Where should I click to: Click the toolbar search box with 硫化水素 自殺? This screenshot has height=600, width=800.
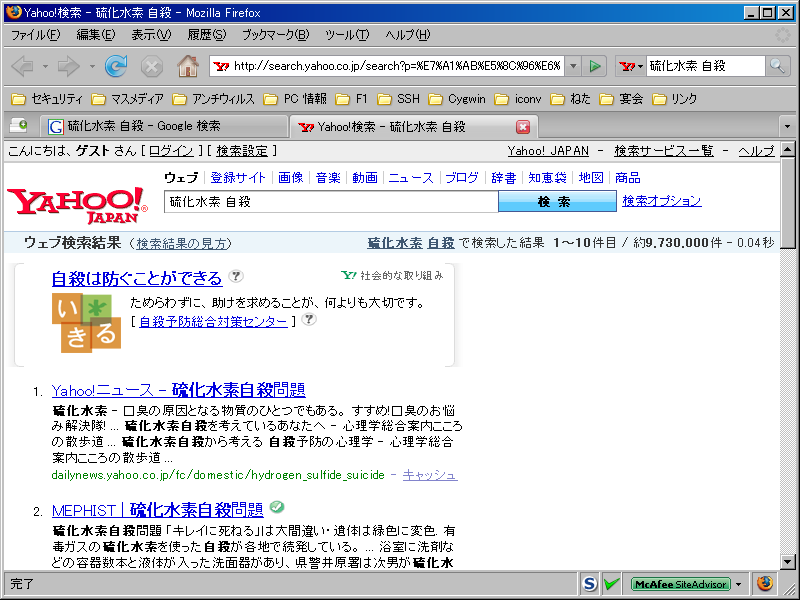pos(706,66)
